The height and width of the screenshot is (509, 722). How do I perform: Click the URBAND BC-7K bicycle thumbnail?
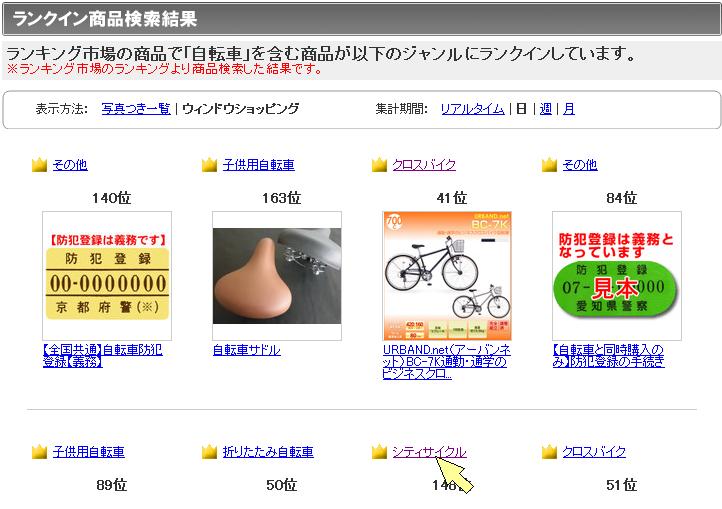(447, 276)
